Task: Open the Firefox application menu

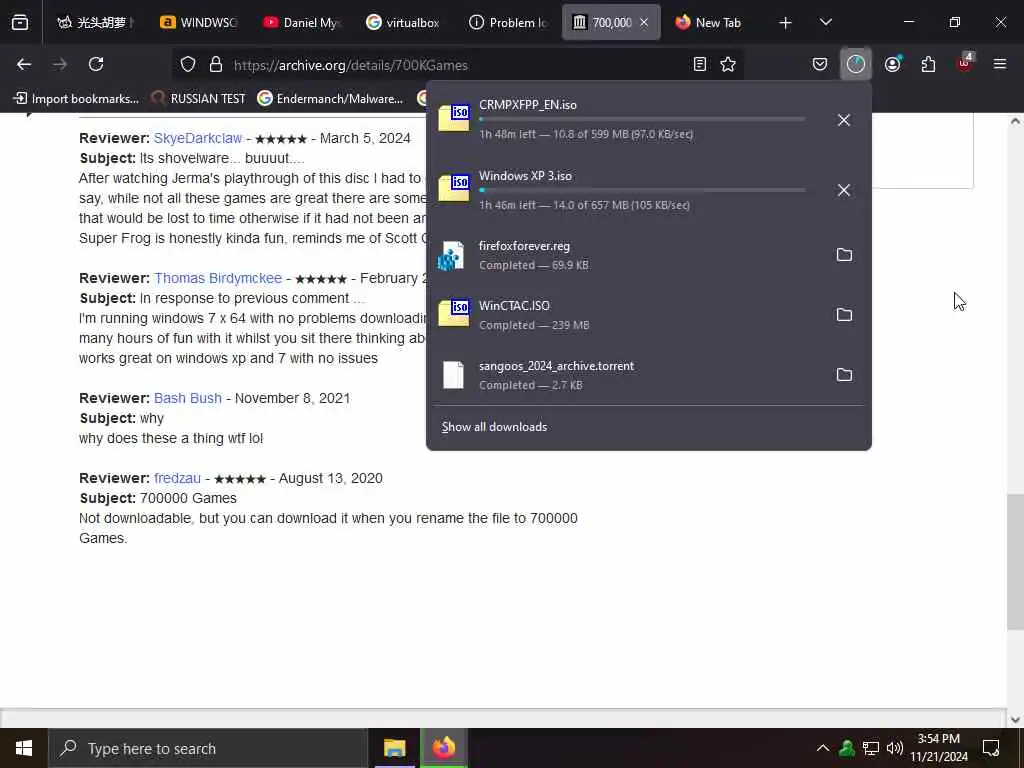Action: [1000, 65]
